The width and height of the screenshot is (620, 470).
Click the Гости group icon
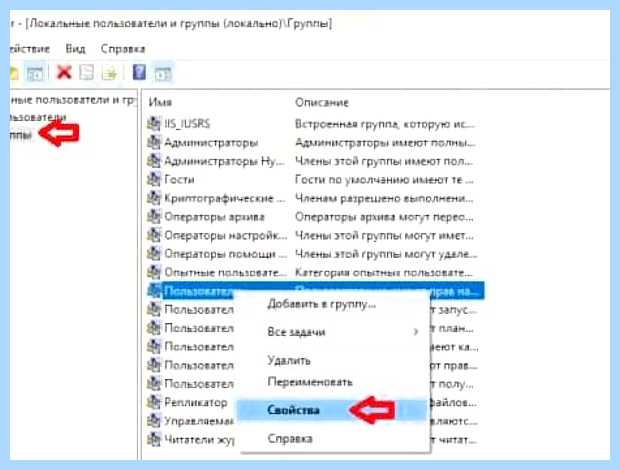click(x=153, y=179)
